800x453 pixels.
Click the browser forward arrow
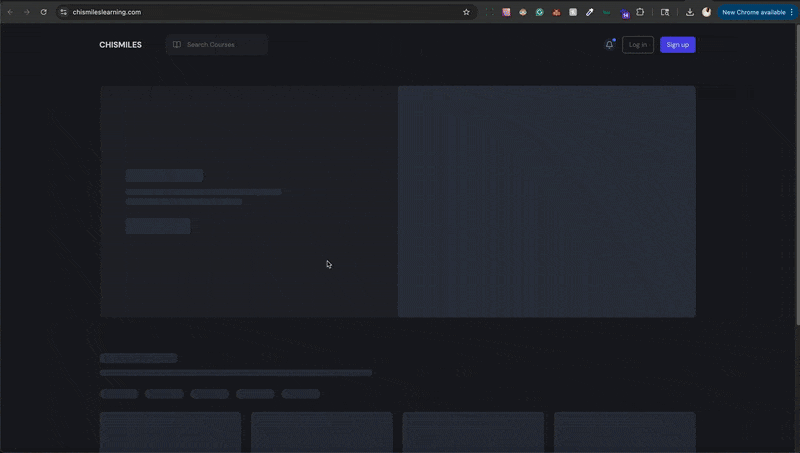(x=27, y=12)
